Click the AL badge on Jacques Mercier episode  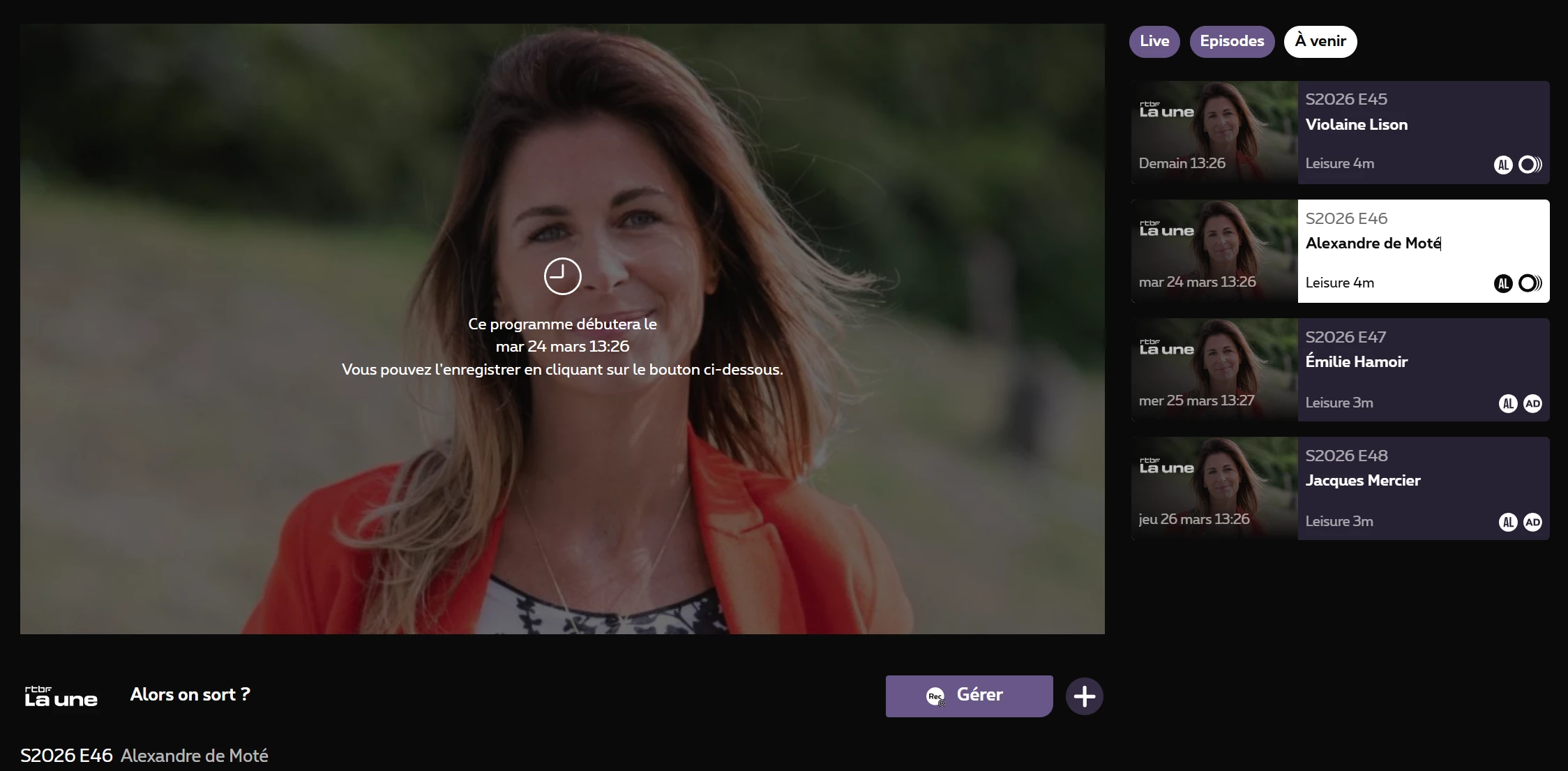coord(1508,522)
